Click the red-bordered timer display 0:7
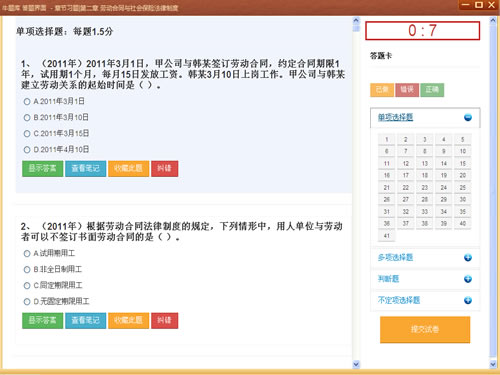The image size is (500, 375). coord(422,31)
